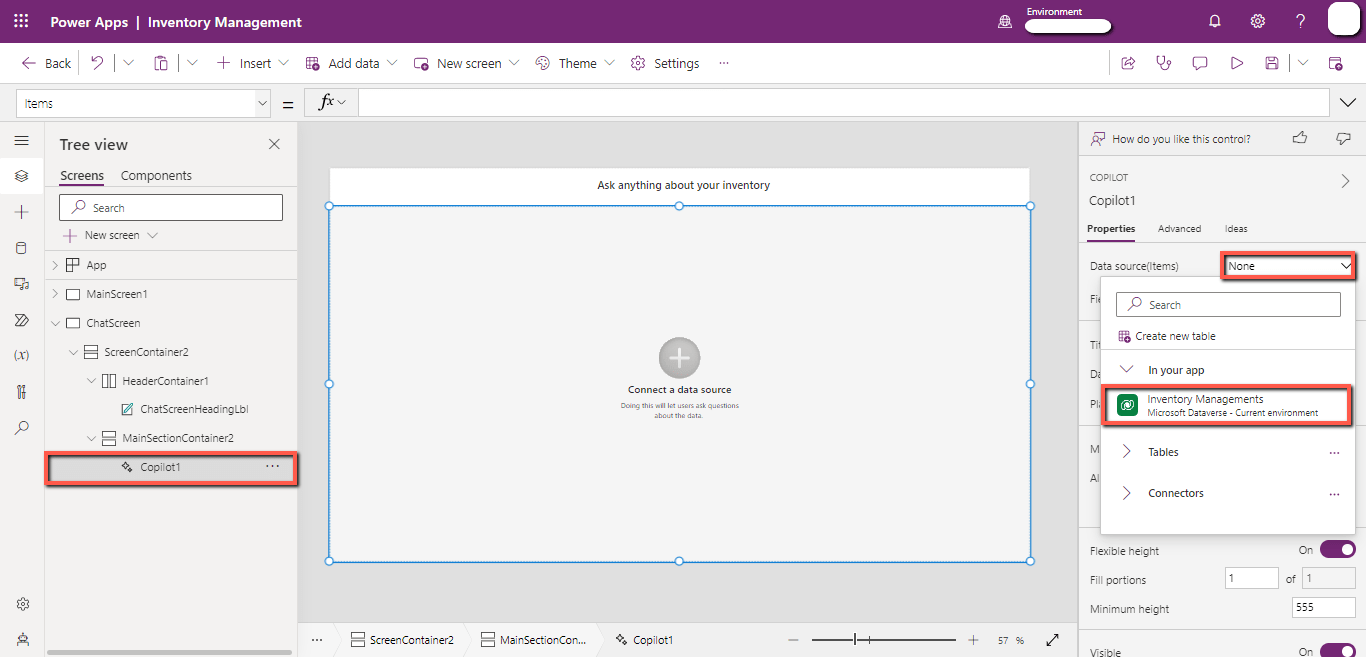The width and height of the screenshot is (1366, 657).
Task: Close the Tree view panel
Action: point(275,144)
